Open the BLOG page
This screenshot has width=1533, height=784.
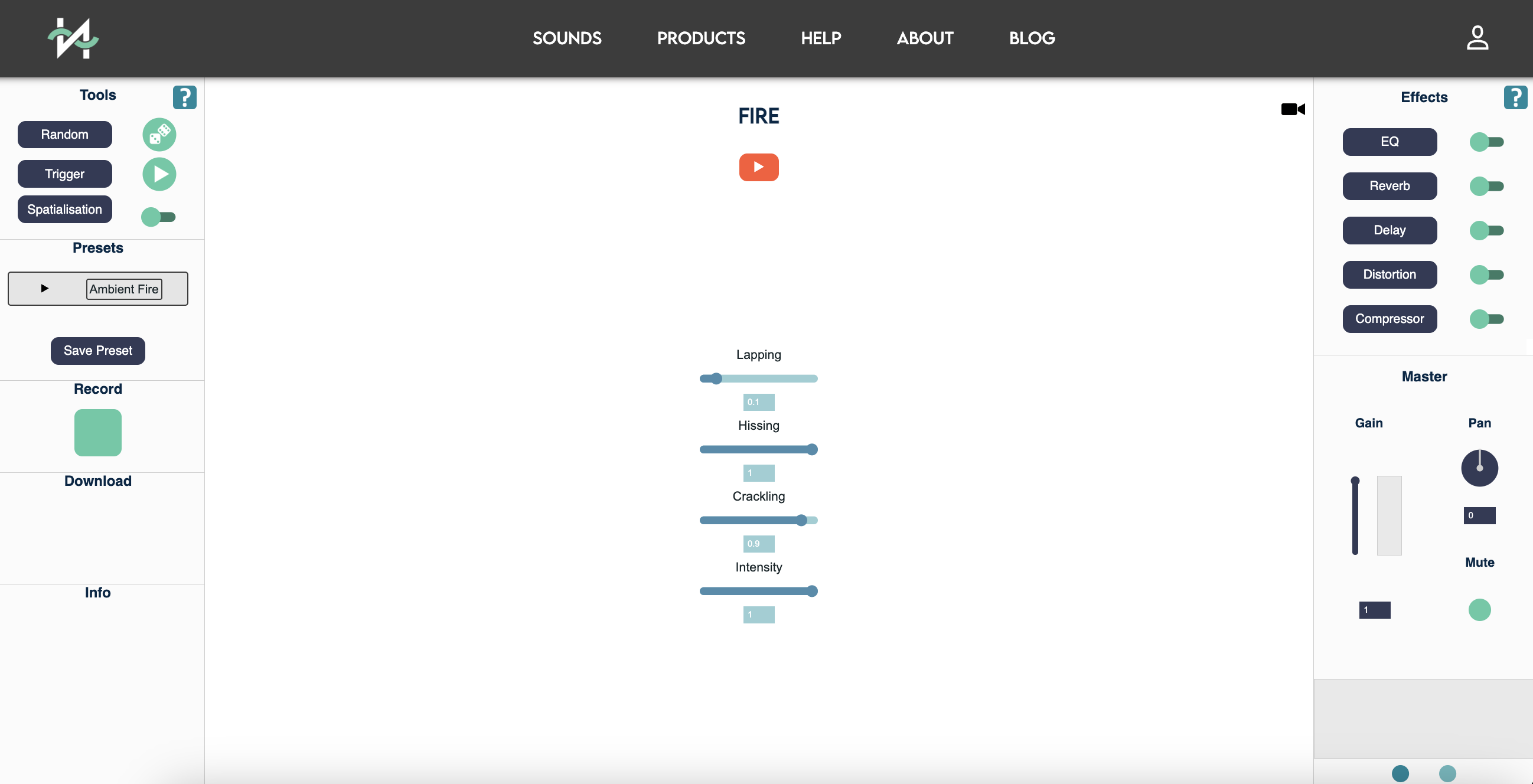(x=1032, y=38)
